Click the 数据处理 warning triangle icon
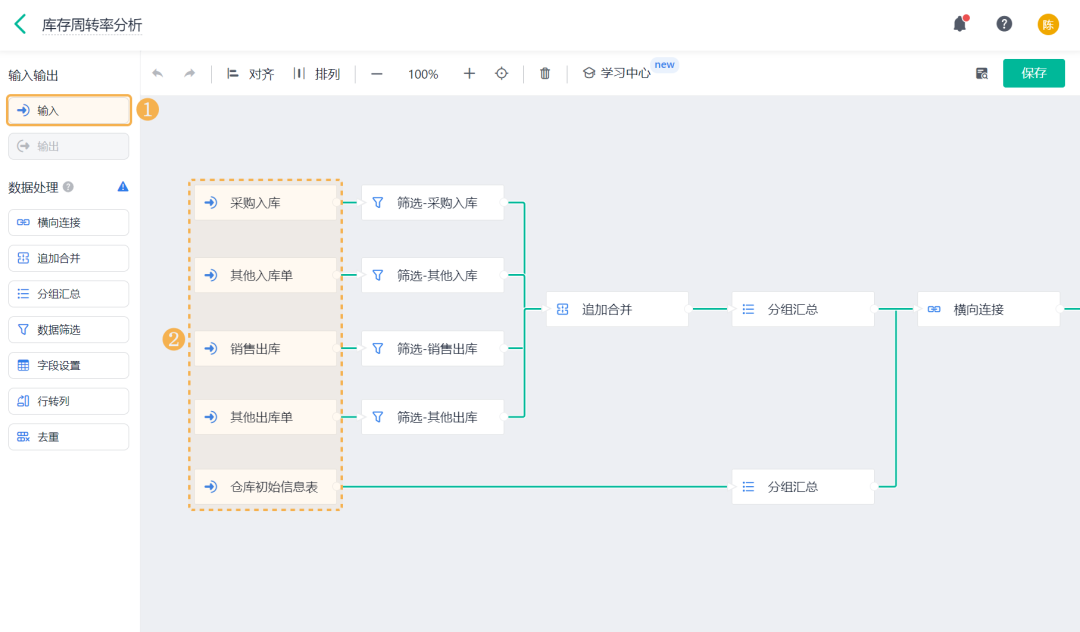This screenshot has height=632, width=1080. (x=123, y=187)
